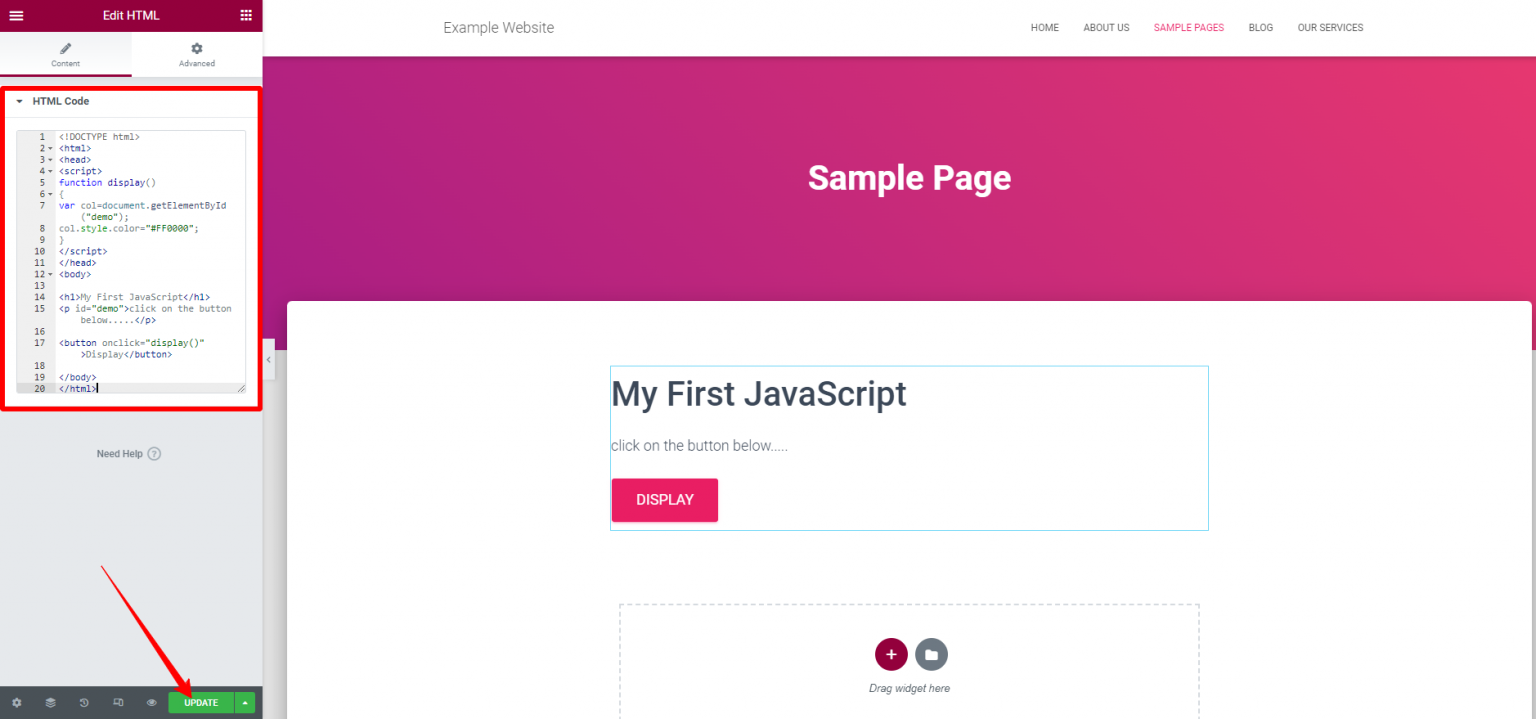Add a new section with plus icon
This screenshot has width=1536, height=719.
pos(890,654)
